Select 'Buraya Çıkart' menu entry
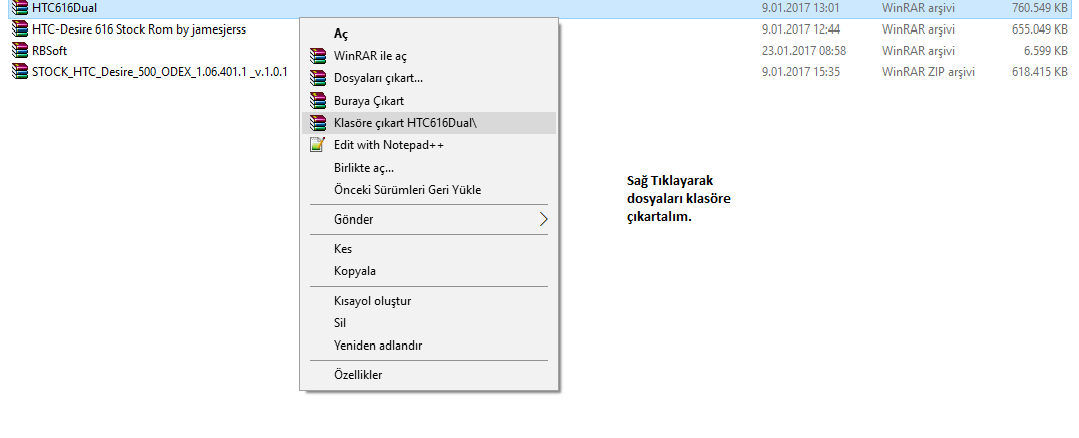 pyautogui.click(x=429, y=100)
